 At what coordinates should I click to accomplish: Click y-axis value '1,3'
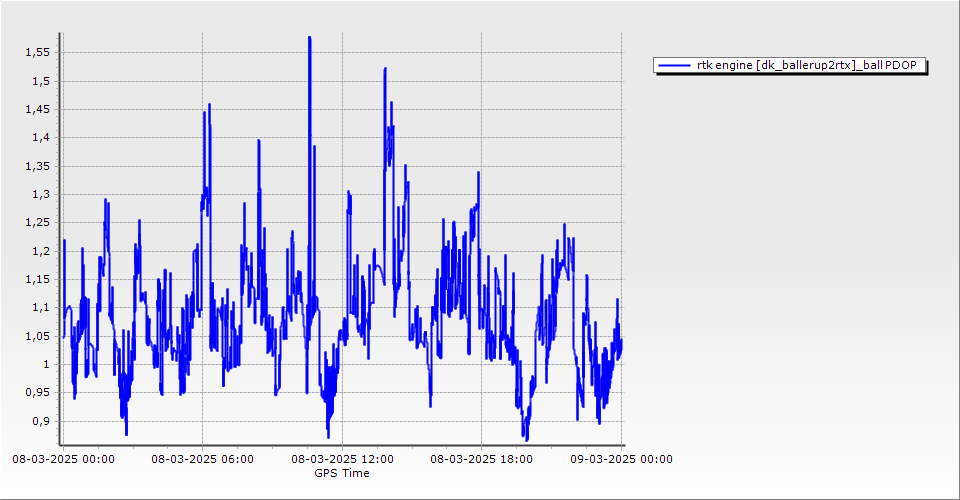click(41, 195)
